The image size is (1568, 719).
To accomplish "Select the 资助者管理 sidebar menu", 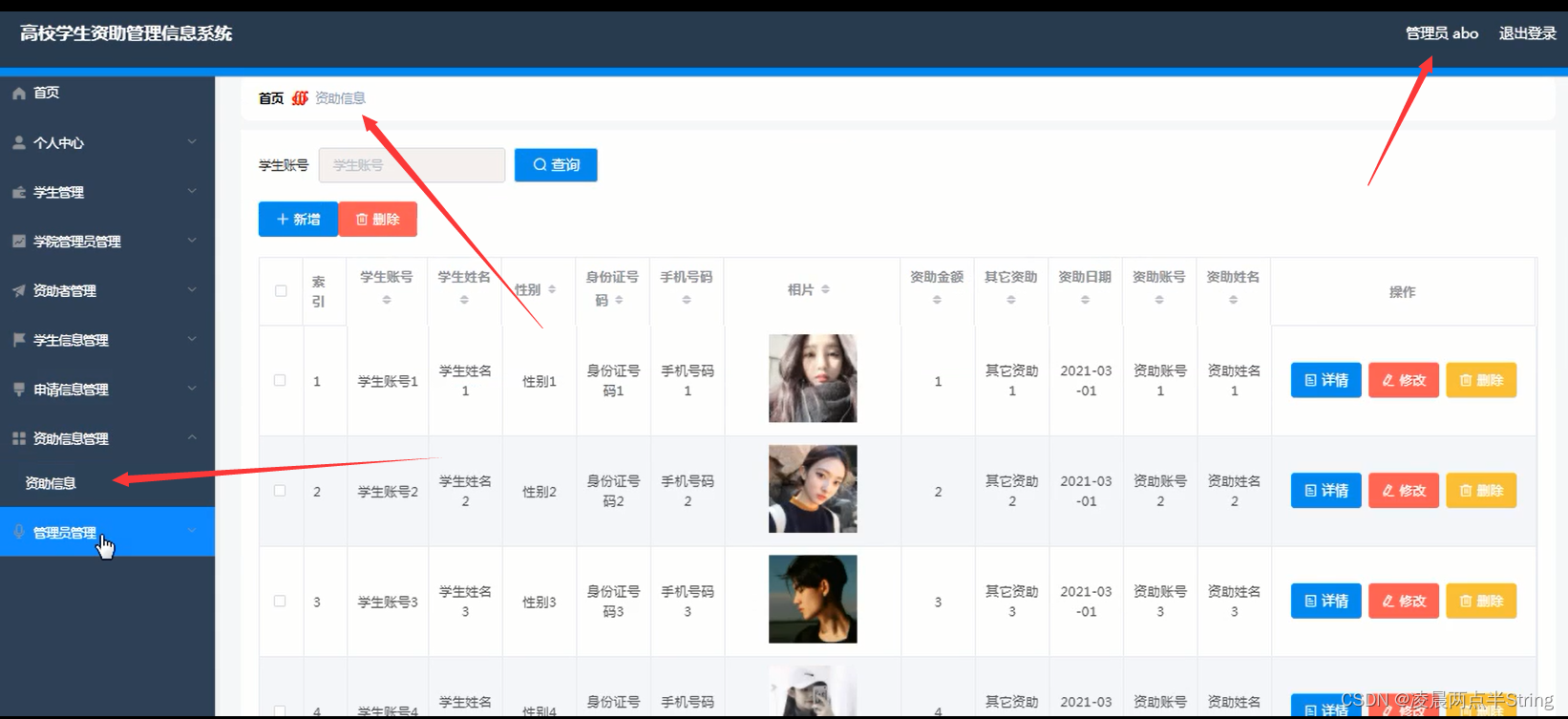I will (x=107, y=290).
